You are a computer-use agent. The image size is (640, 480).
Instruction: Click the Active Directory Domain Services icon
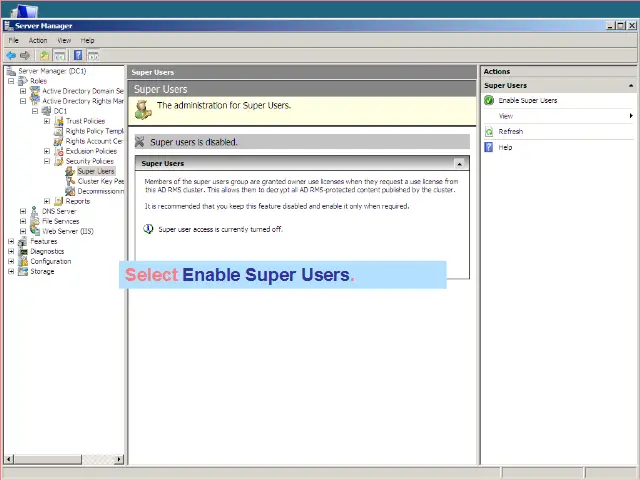pos(35,91)
